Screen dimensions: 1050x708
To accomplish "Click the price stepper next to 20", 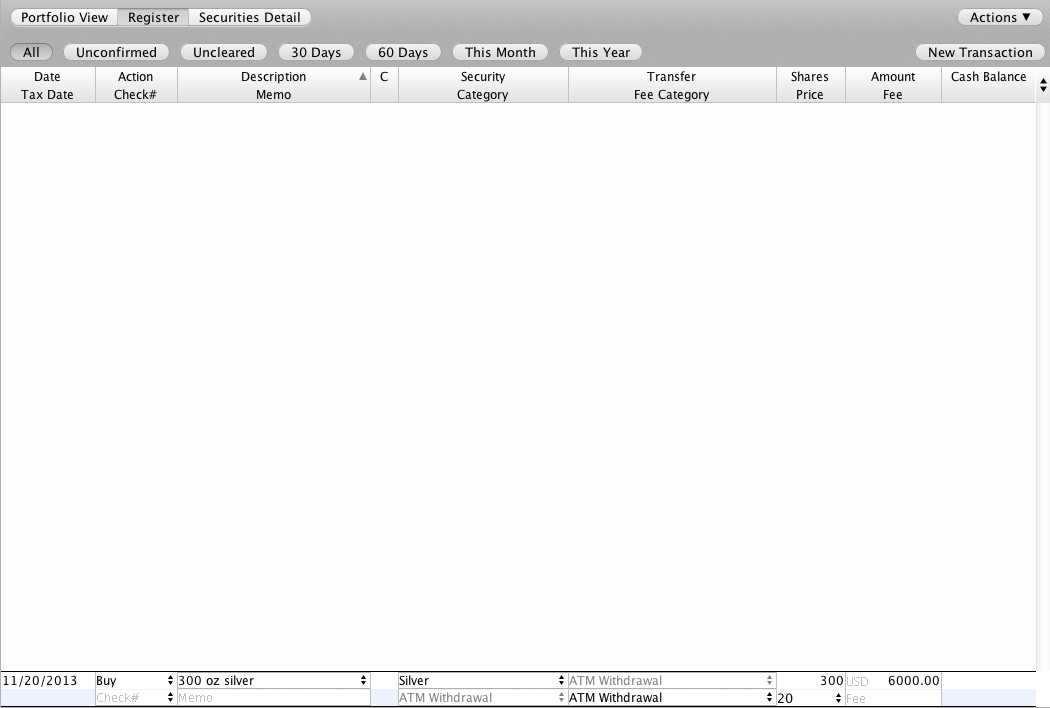I will [x=839, y=698].
